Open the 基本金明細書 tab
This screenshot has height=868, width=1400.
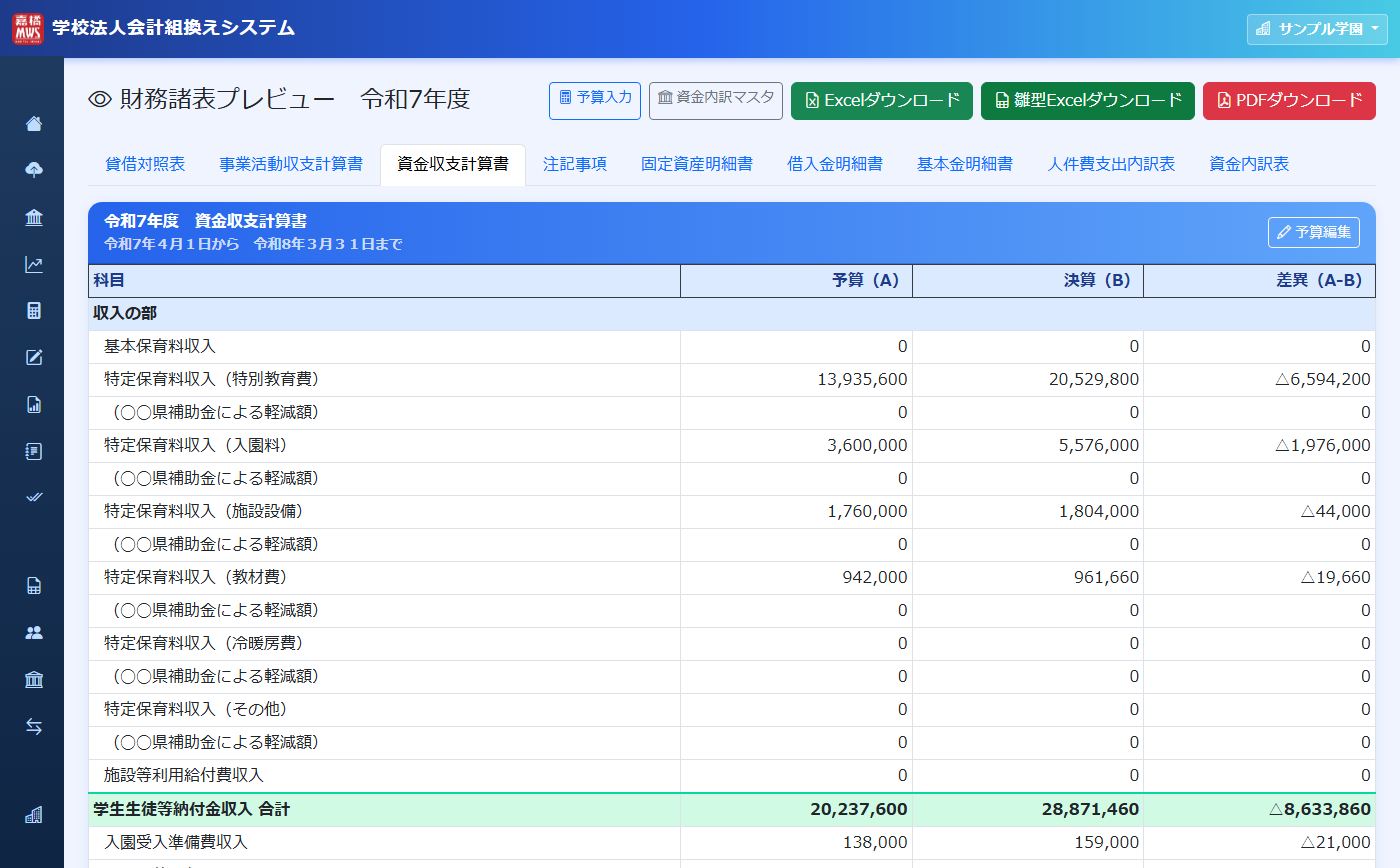click(965, 165)
